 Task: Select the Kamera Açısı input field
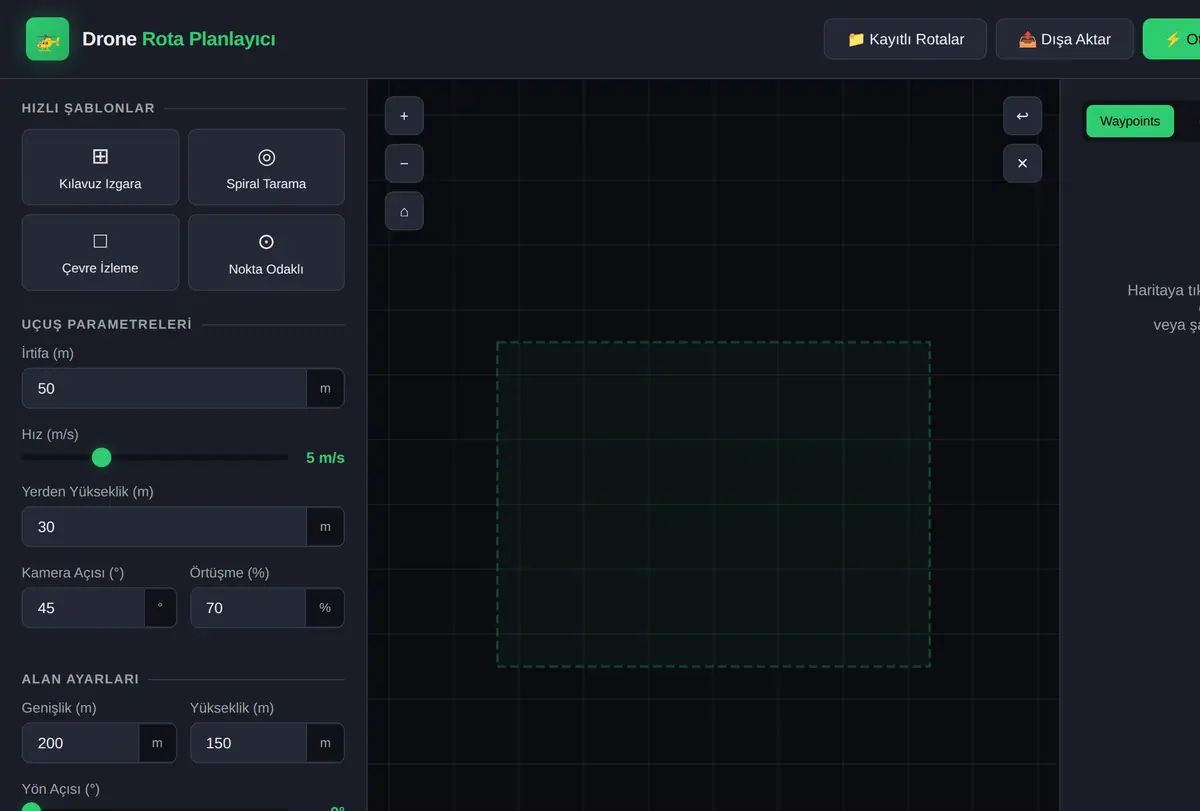pos(83,608)
